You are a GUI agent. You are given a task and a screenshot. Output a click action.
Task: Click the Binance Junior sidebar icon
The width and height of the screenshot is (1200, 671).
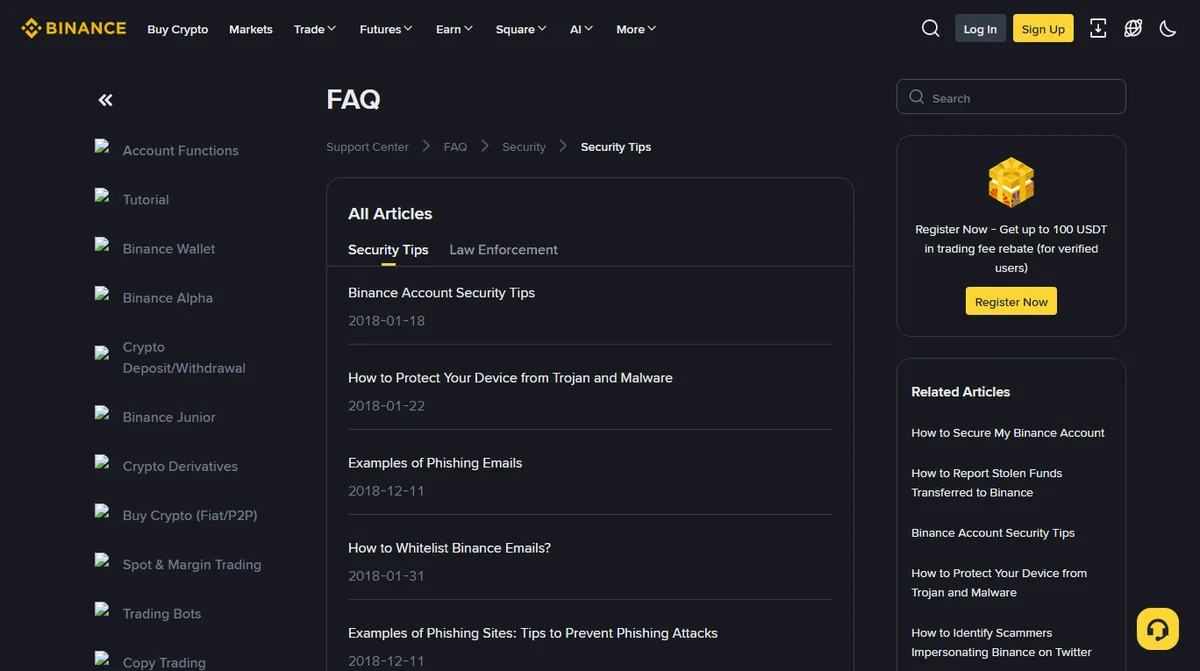click(x=102, y=412)
